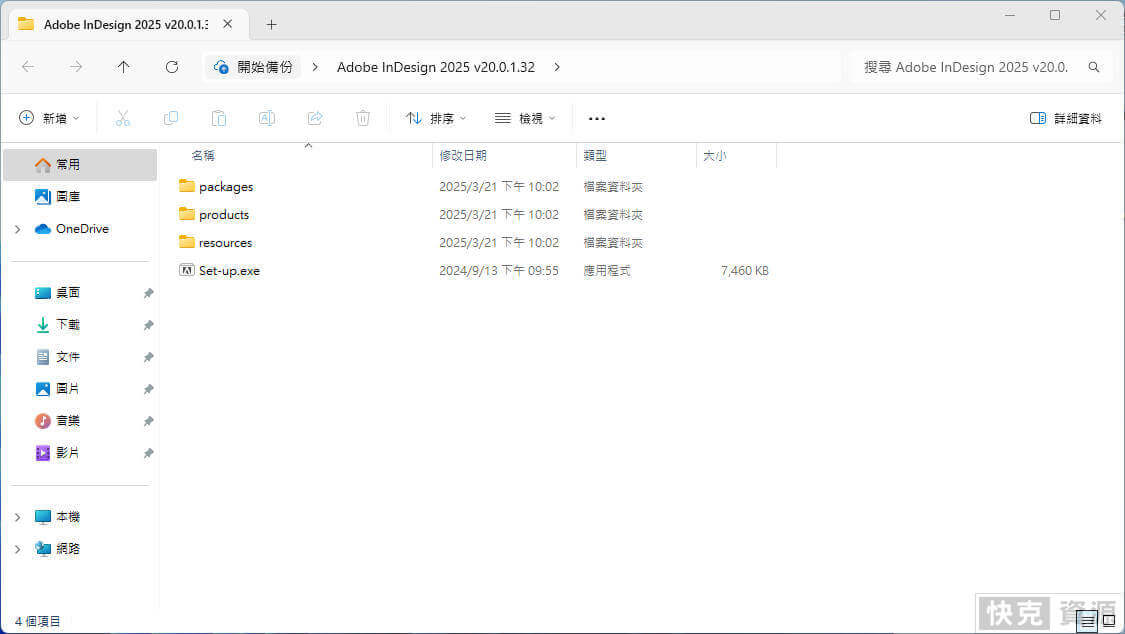Sort by the 類型 column header
This screenshot has height=634, width=1125.
coord(595,155)
